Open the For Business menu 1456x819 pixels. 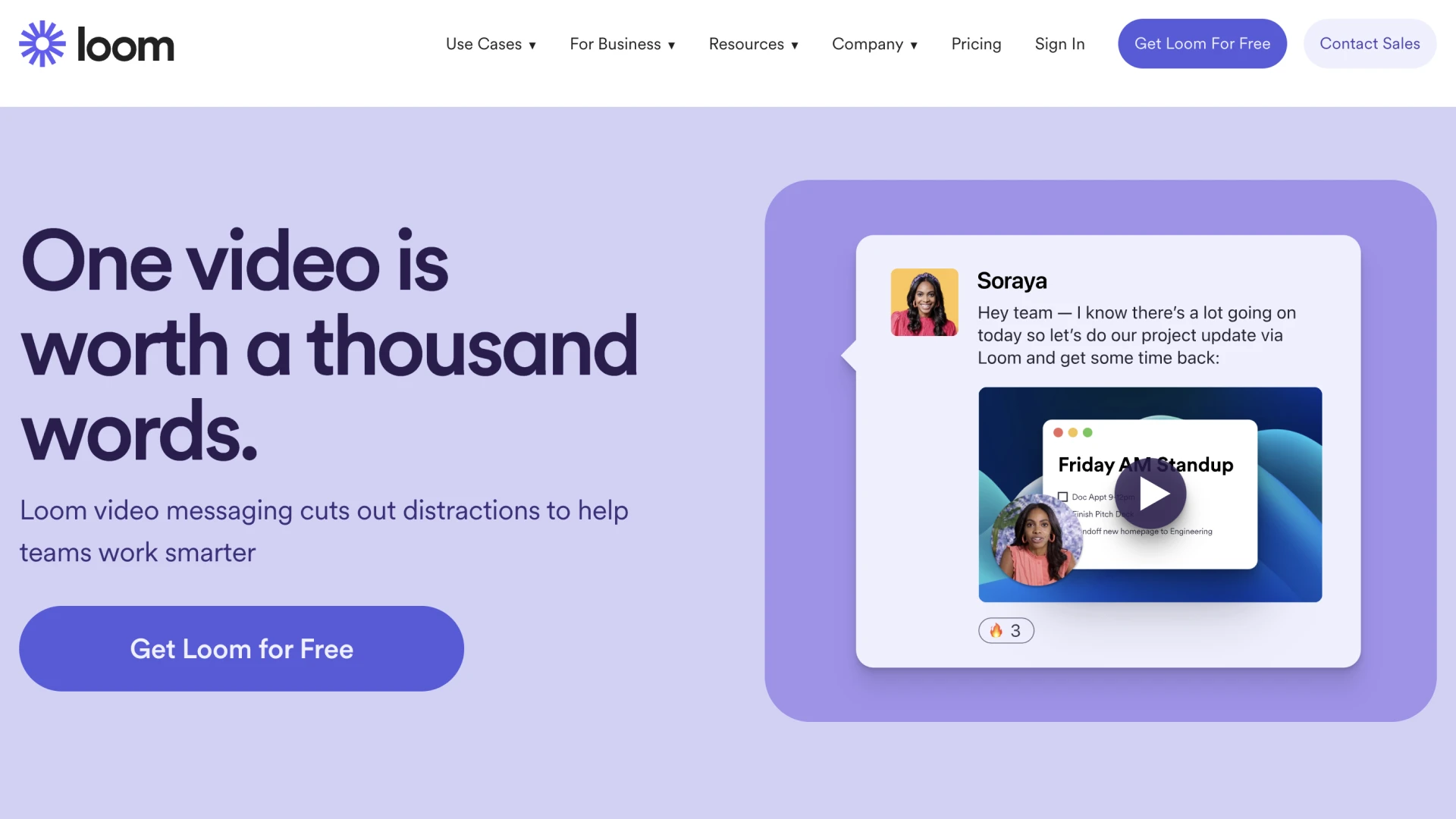[622, 44]
